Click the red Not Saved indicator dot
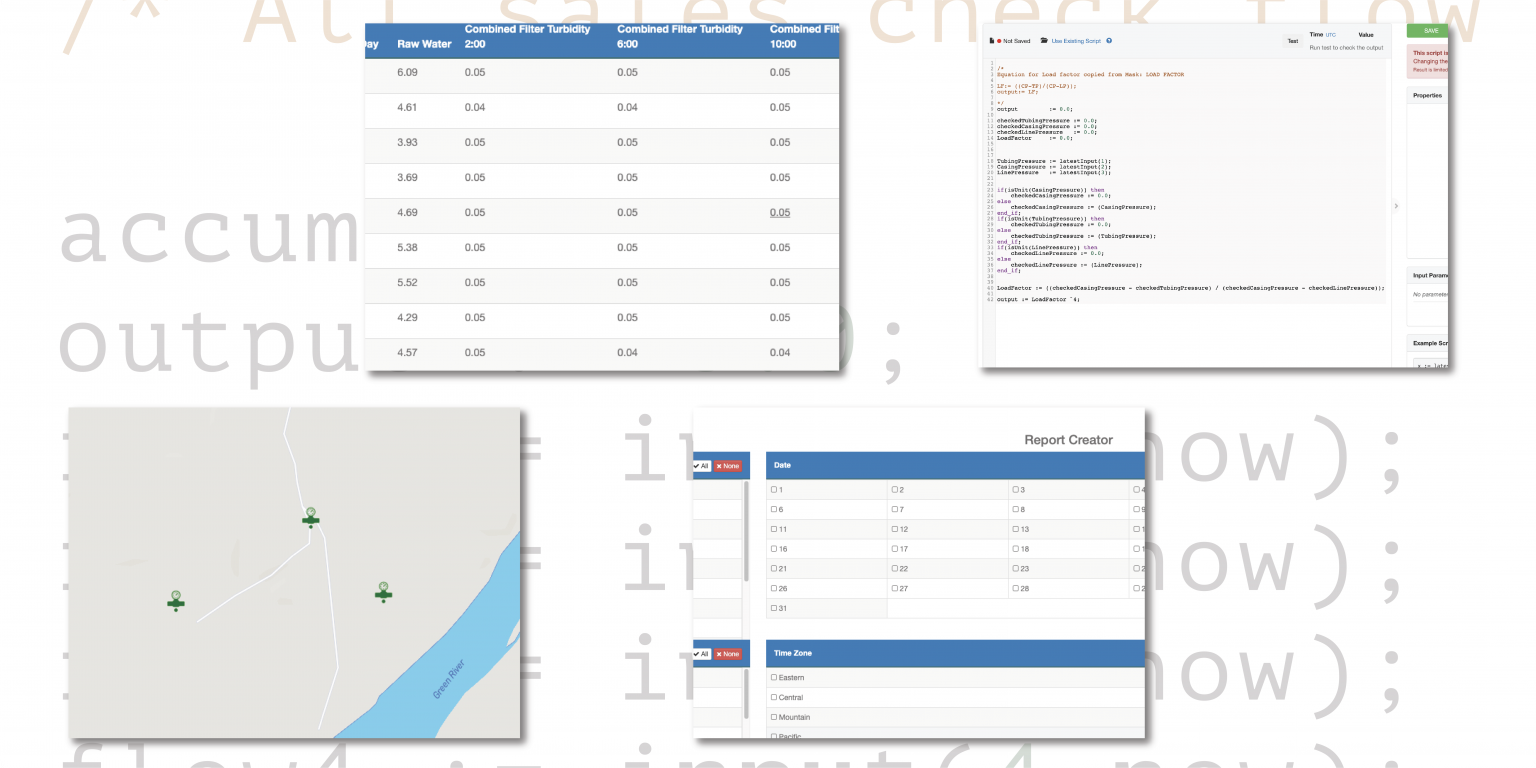This screenshot has width=1536, height=768. (999, 41)
